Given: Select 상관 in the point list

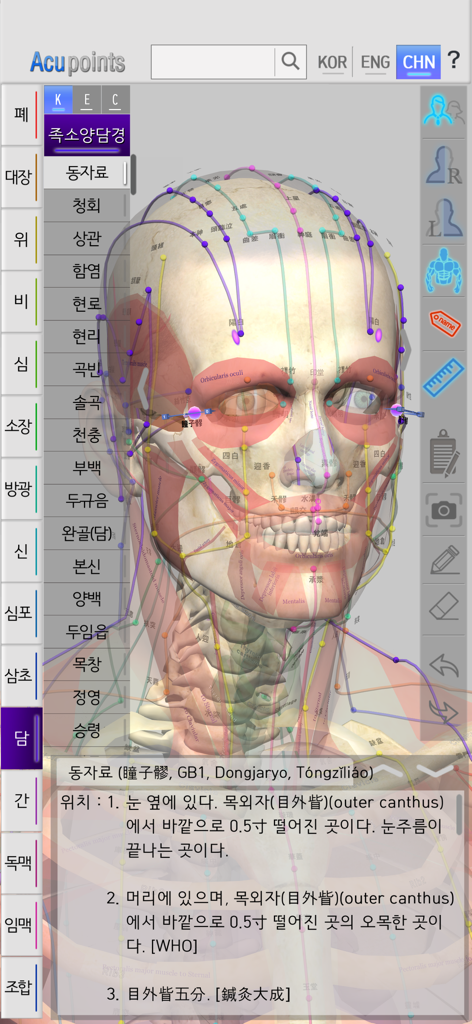Looking at the screenshot, I should tap(86, 238).
